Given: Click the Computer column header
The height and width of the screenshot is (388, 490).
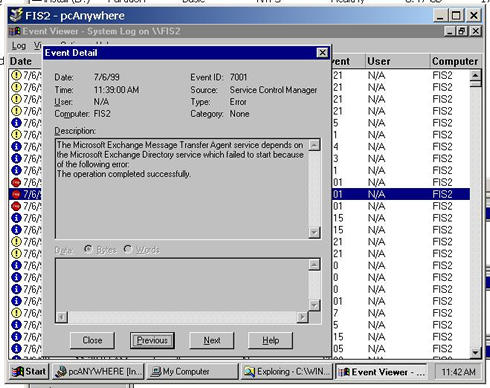Looking at the screenshot, I should (x=455, y=61).
